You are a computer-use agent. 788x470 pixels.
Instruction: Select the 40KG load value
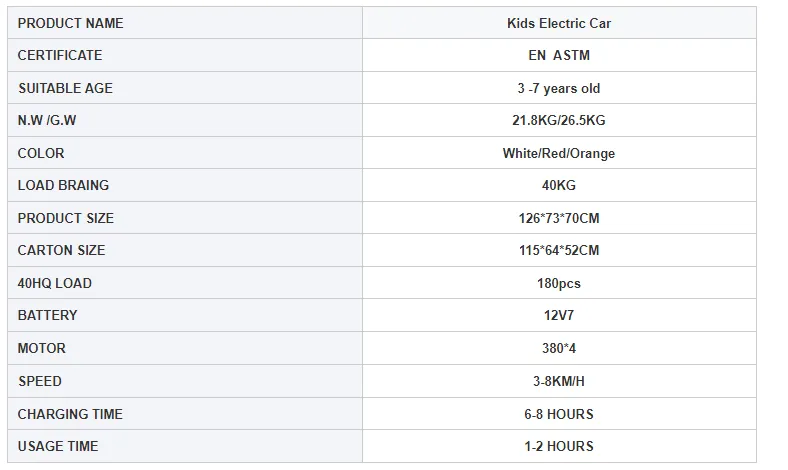point(558,185)
